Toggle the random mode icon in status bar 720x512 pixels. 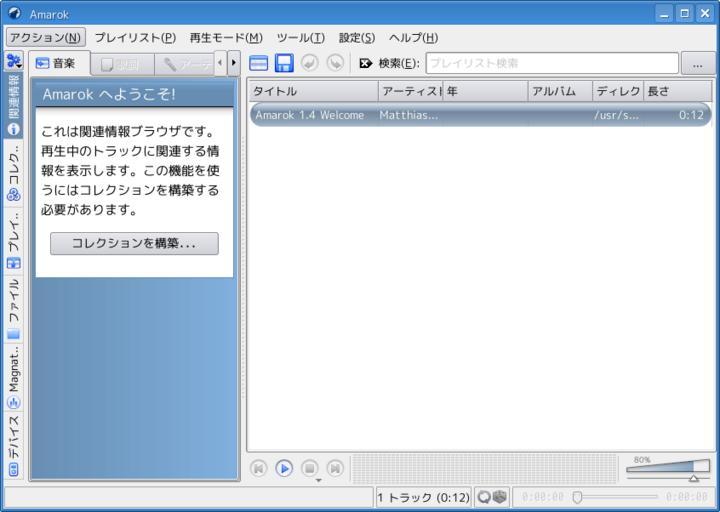click(499, 496)
